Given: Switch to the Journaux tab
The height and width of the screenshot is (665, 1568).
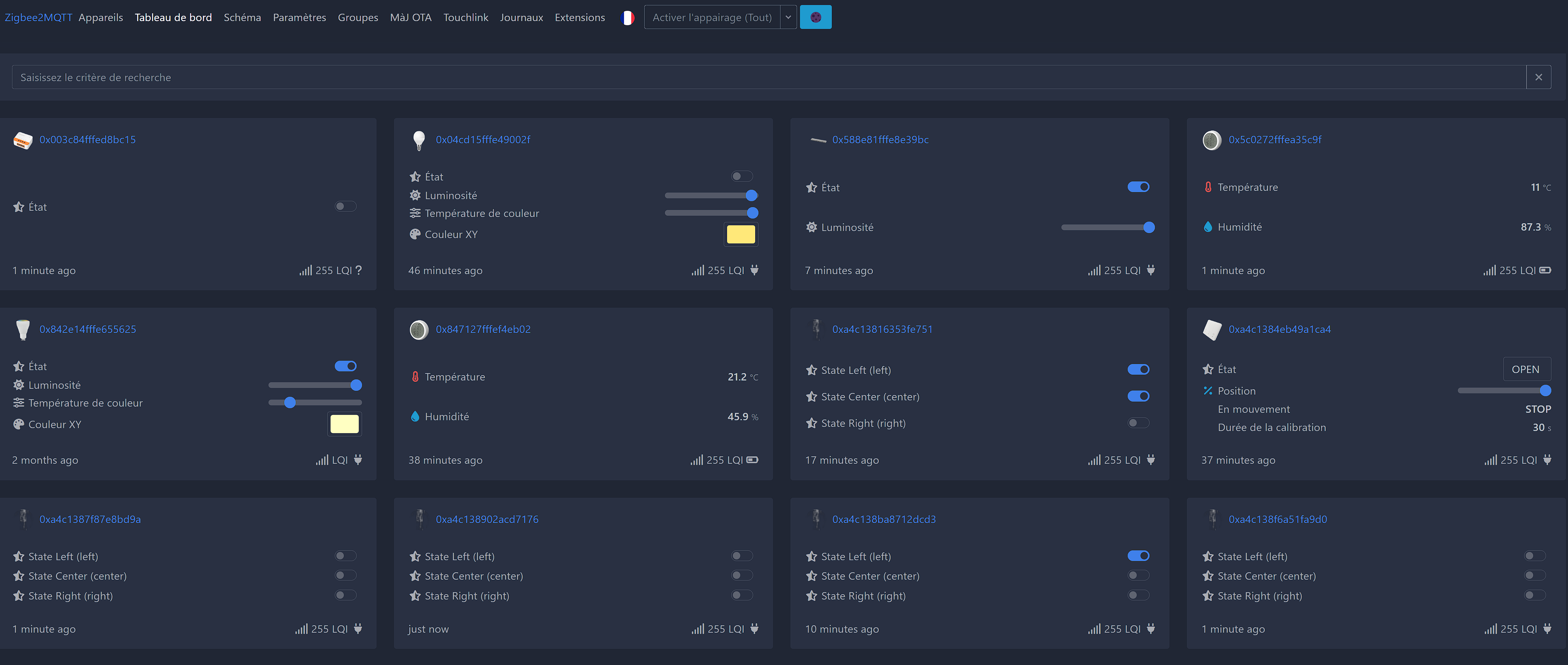Looking at the screenshot, I should pos(521,18).
